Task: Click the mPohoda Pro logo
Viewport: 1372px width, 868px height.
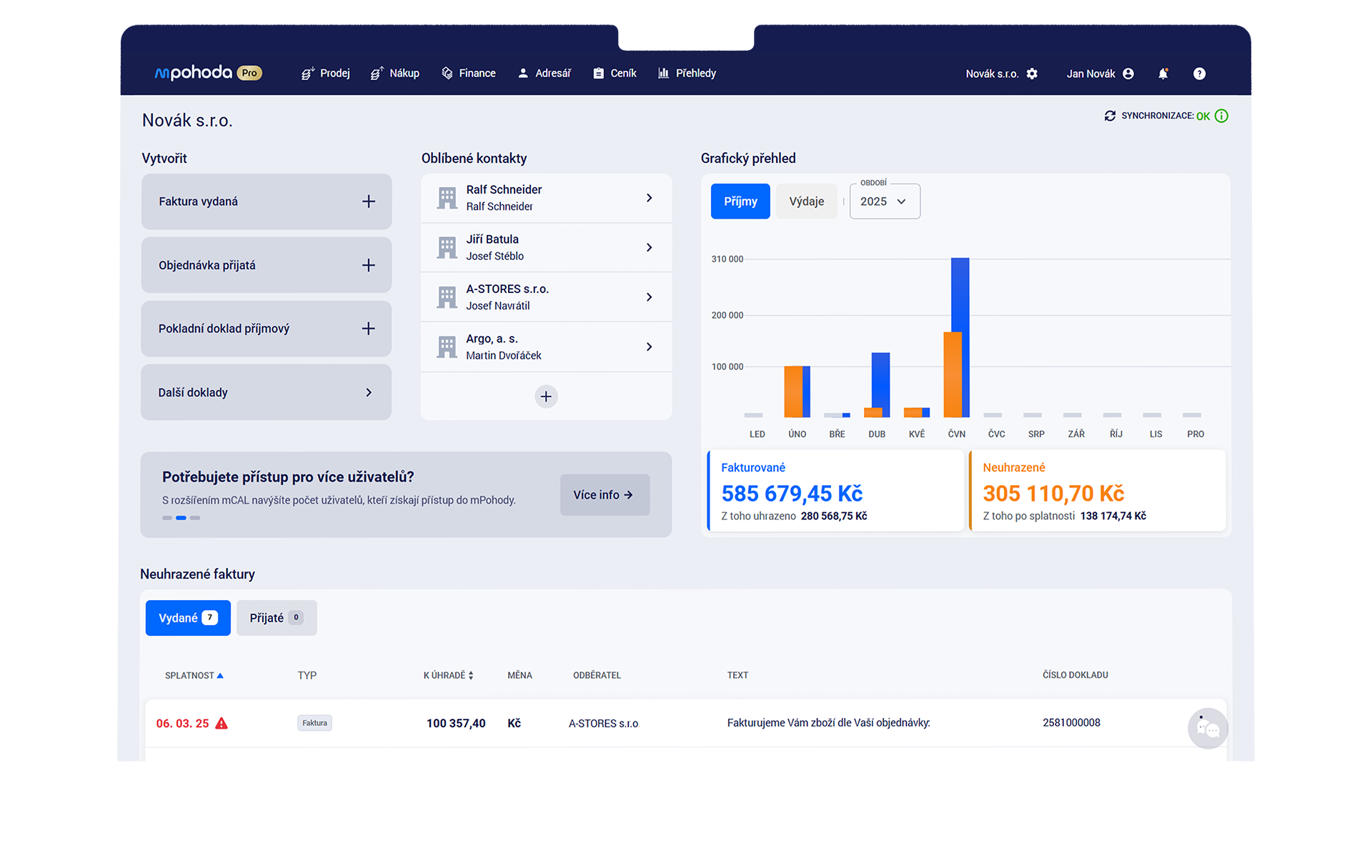Action: point(208,73)
